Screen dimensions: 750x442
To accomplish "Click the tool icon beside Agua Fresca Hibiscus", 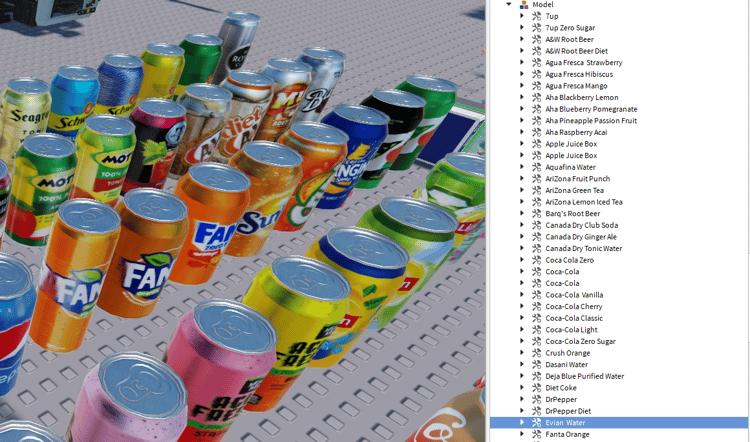I will point(537,74).
